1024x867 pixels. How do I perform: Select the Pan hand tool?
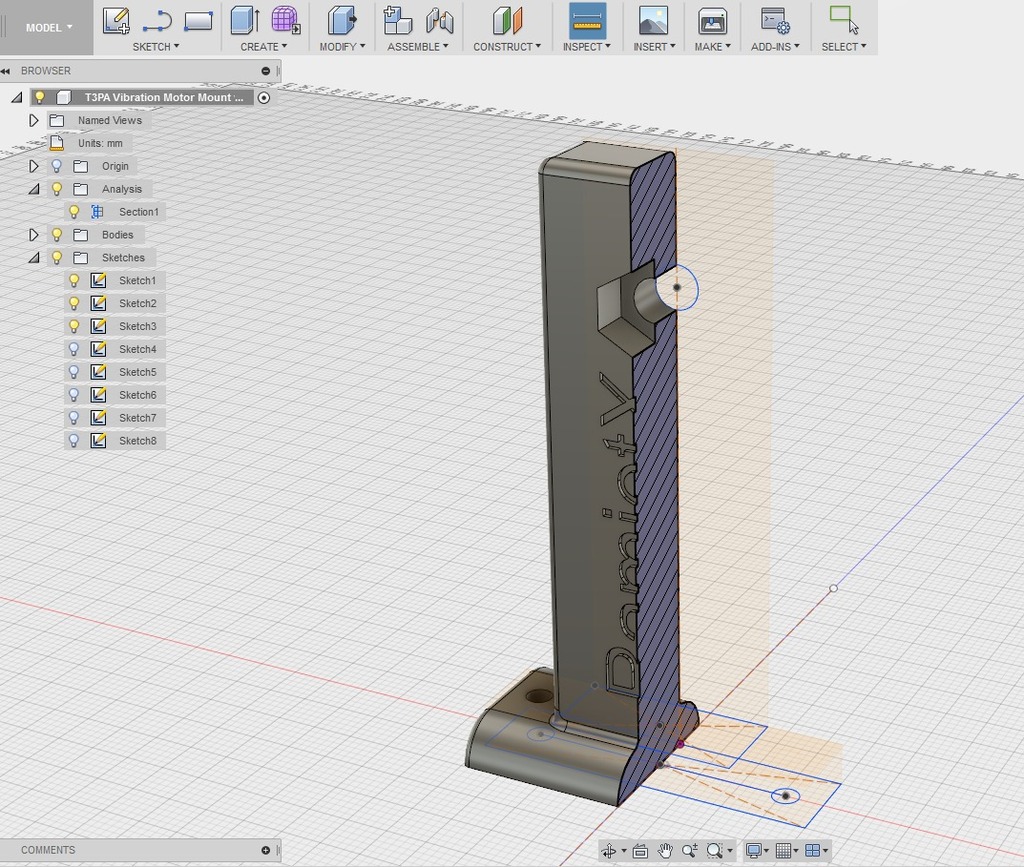click(x=665, y=850)
